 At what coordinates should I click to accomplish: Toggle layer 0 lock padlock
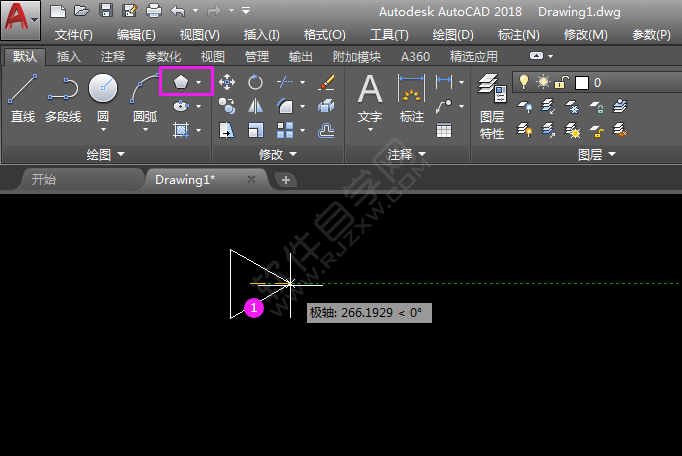562,82
